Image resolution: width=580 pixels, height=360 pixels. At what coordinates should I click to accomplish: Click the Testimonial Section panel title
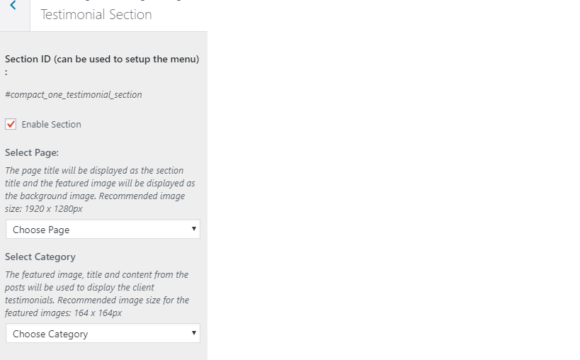96,14
